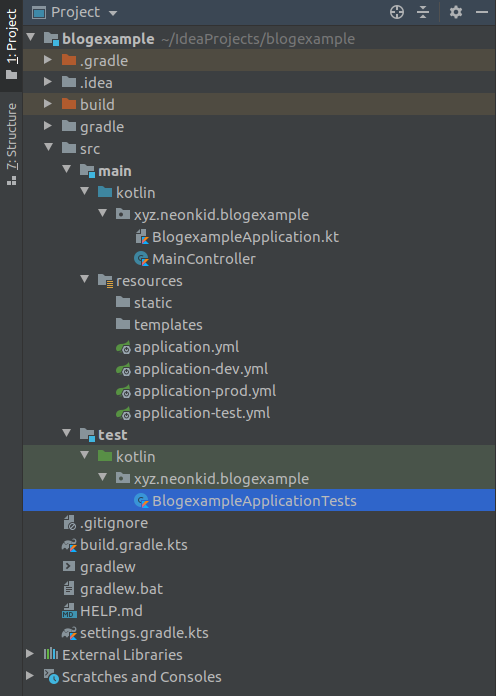The width and height of the screenshot is (496, 696).
Task: Switch to the 1: Project side tab
Action: click(x=12, y=44)
